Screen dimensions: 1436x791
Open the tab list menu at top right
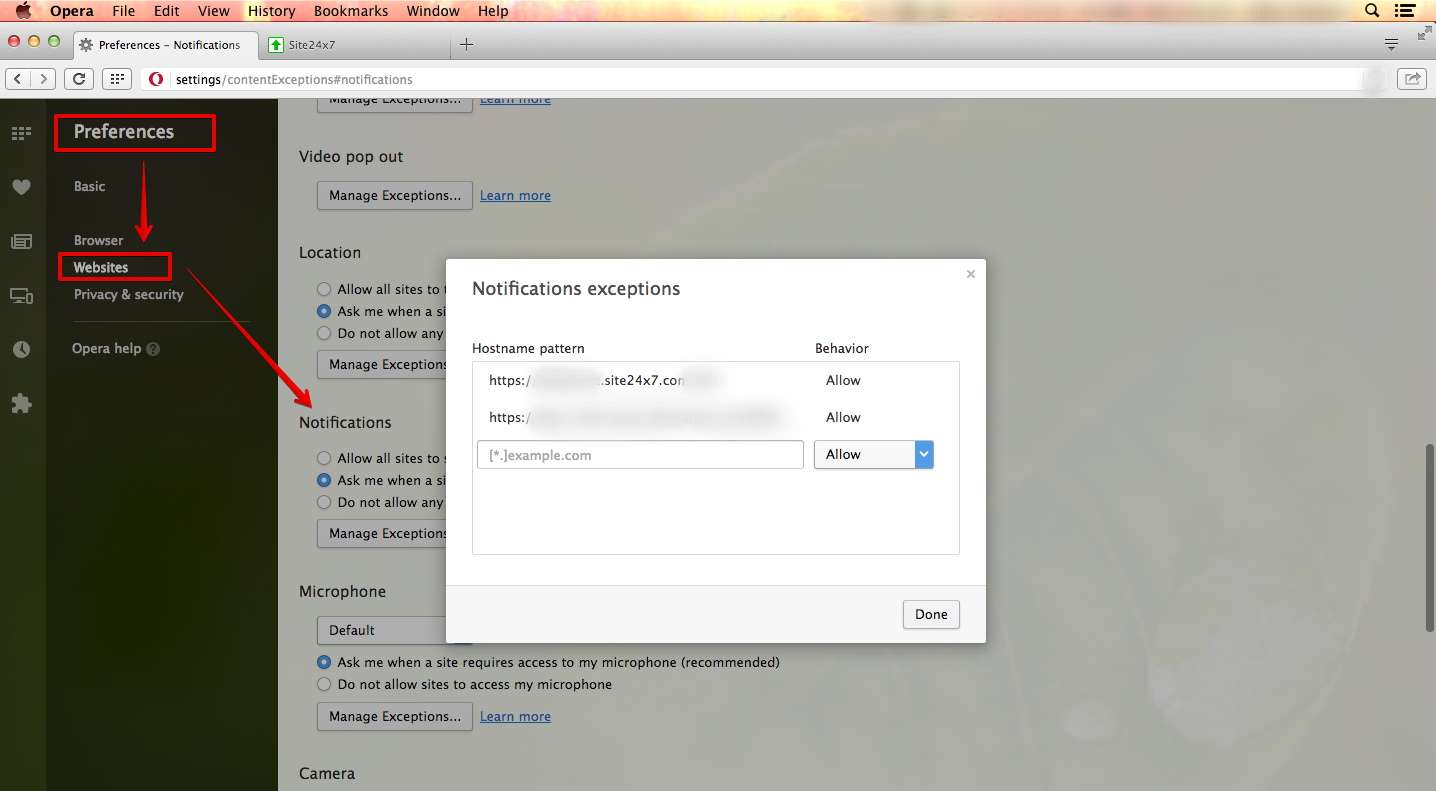(x=1391, y=44)
